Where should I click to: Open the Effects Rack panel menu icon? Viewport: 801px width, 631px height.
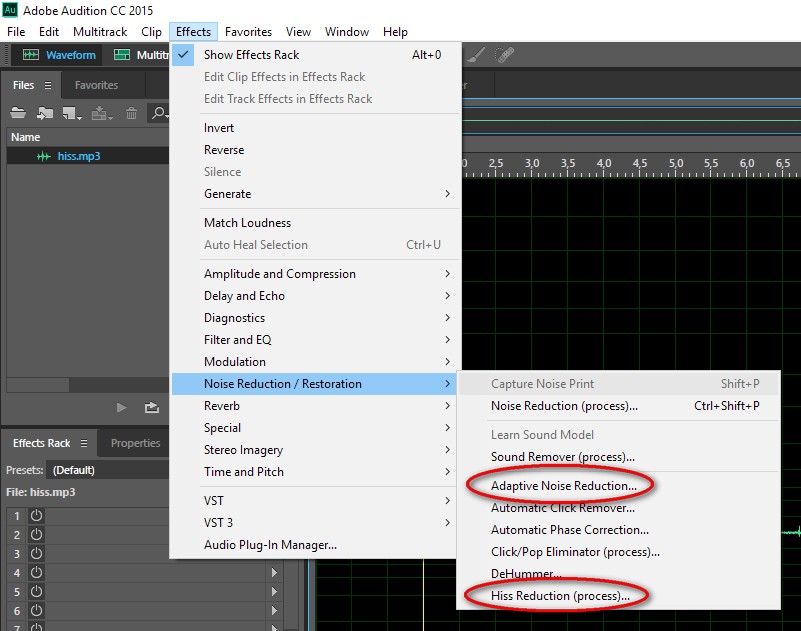click(x=84, y=443)
